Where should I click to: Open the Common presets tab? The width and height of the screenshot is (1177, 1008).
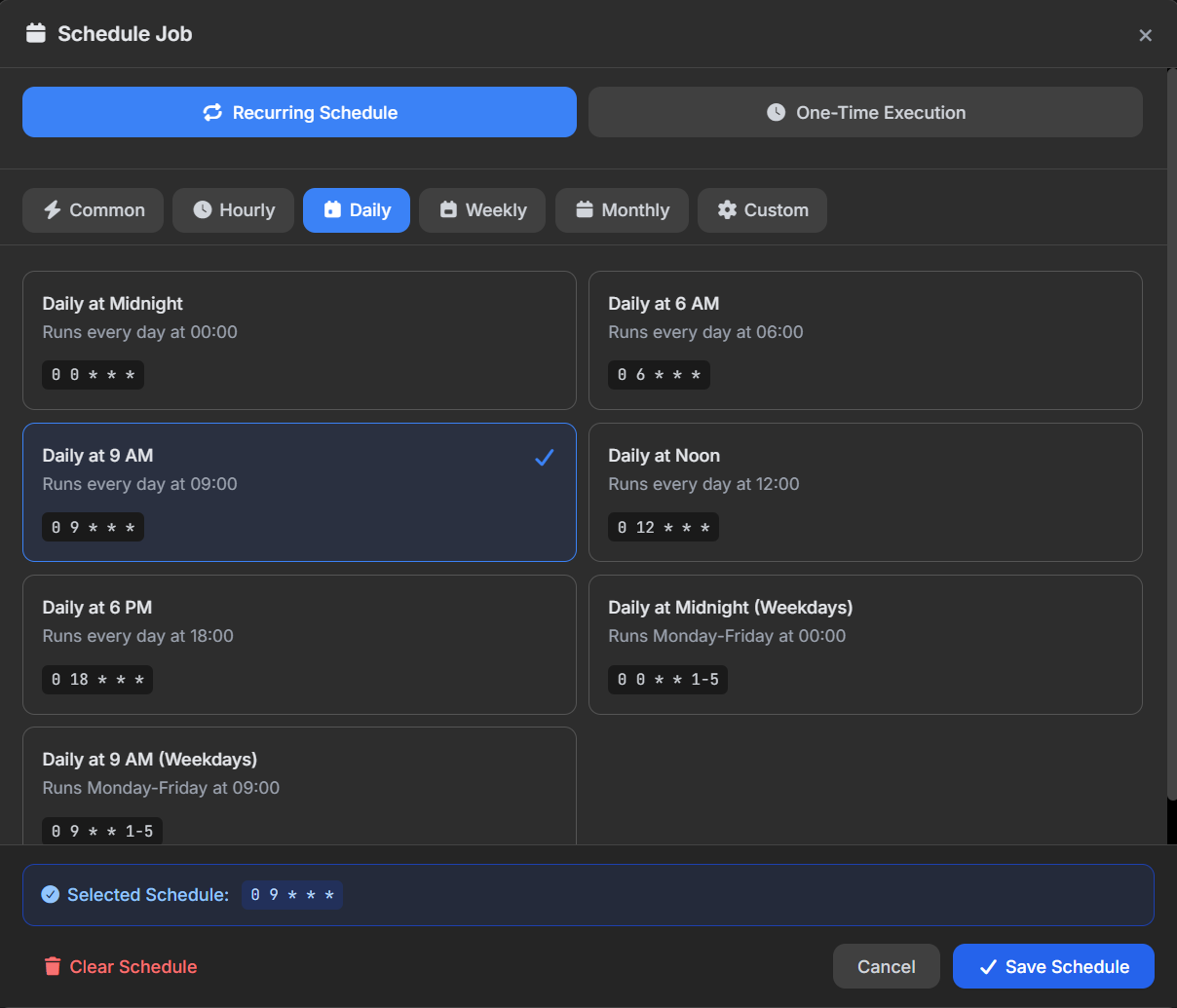[93, 210]
